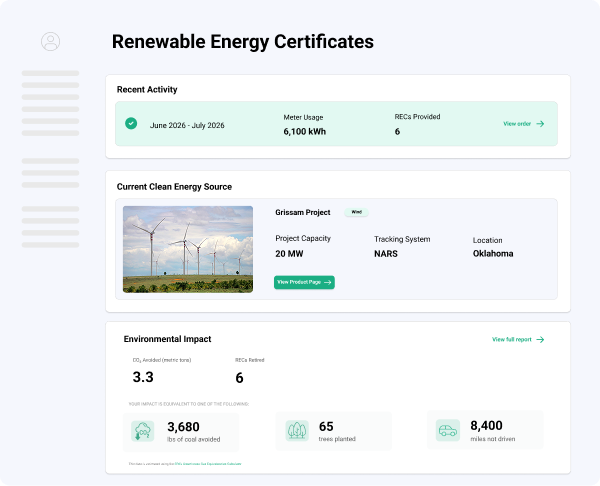Screen dimensions: 600x486
Task: Click the RECs Provided label
Action: click(417, 117)
